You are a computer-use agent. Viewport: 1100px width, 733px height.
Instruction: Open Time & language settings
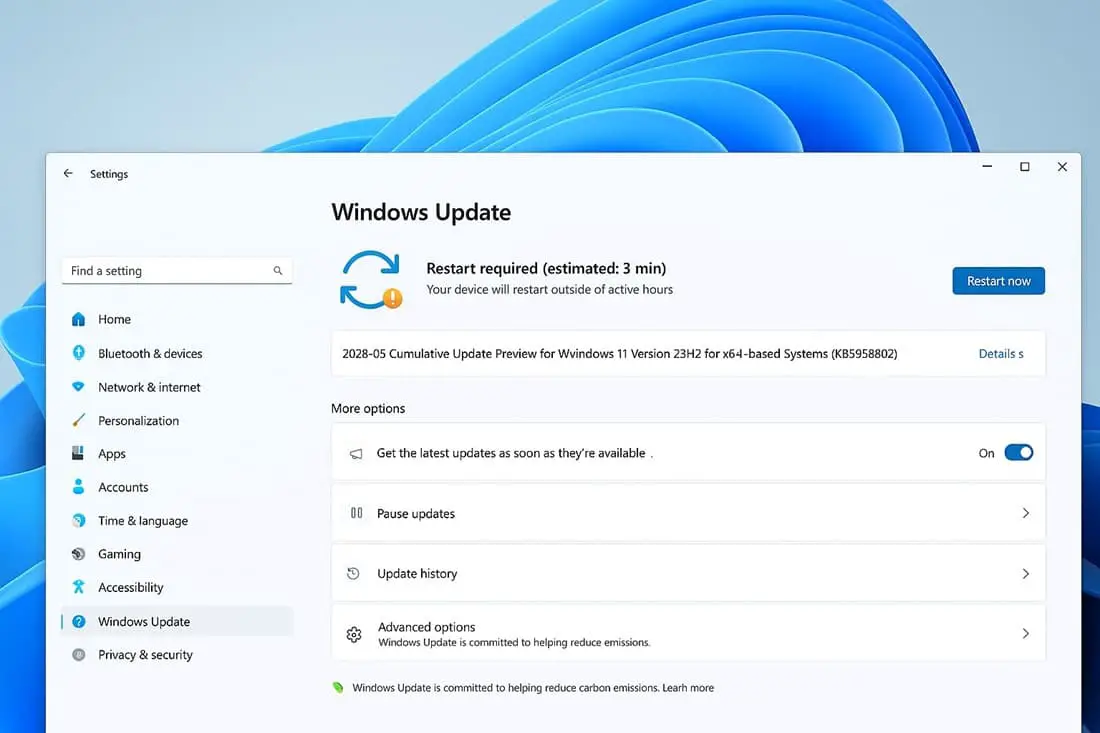[177, 520]
